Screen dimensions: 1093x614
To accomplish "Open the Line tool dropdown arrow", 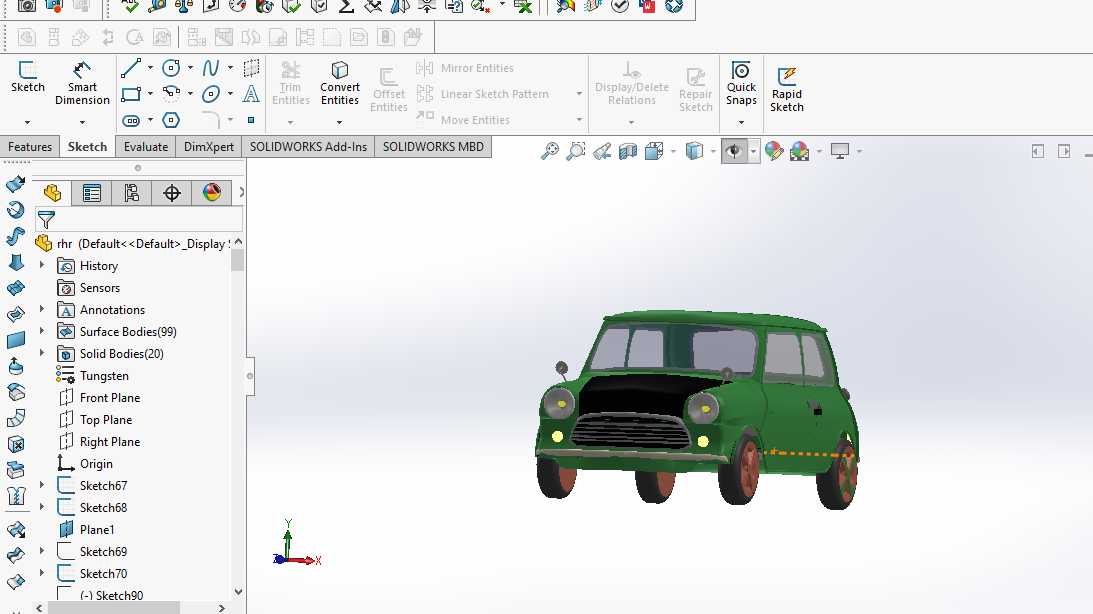I will [x=150, y=68].
